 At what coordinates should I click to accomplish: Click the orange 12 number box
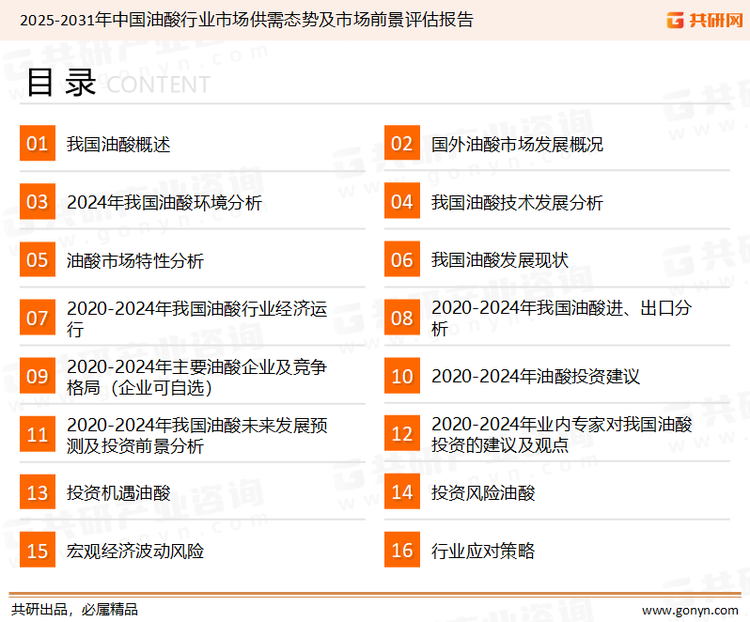pyautogui.click(x=402, y=433)
